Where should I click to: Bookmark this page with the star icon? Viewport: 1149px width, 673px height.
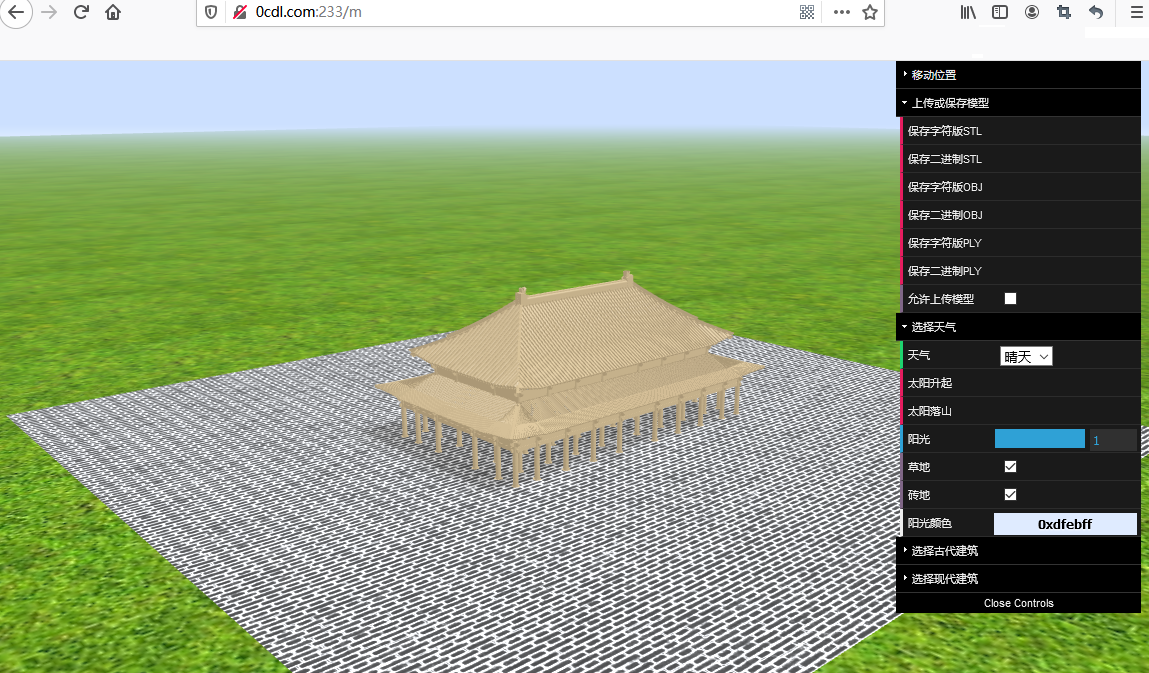tap(870, 12)
